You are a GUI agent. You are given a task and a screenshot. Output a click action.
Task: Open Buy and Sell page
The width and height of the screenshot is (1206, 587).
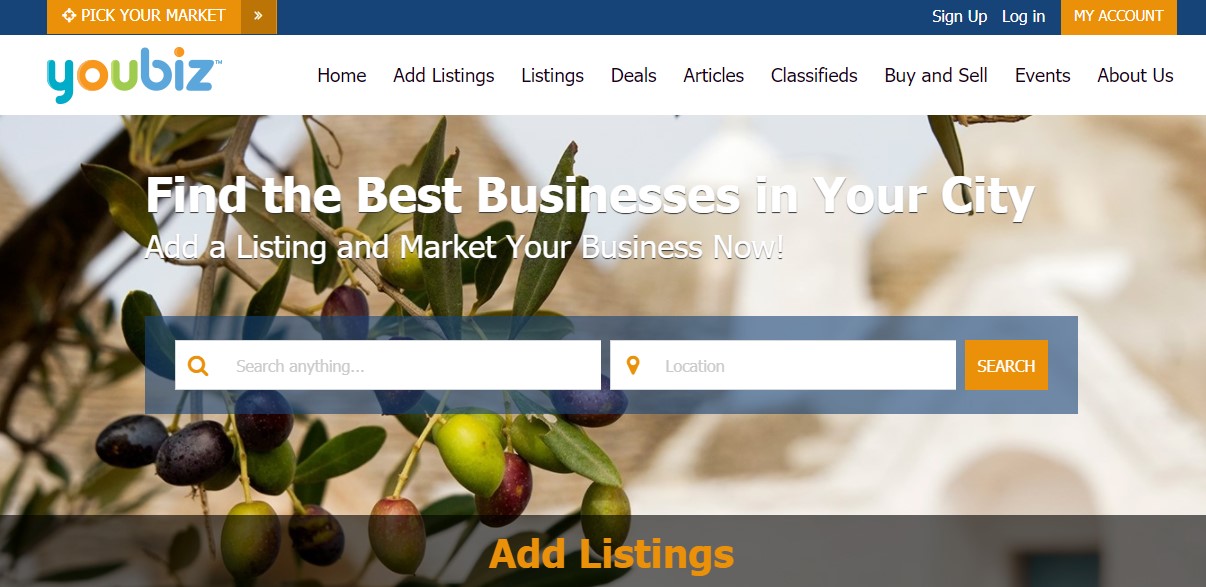[936, 75]
